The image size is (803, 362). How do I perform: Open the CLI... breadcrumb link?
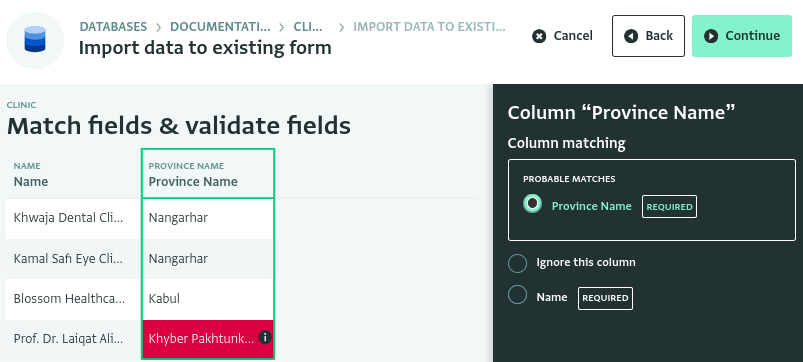click(x=308, y=27)
